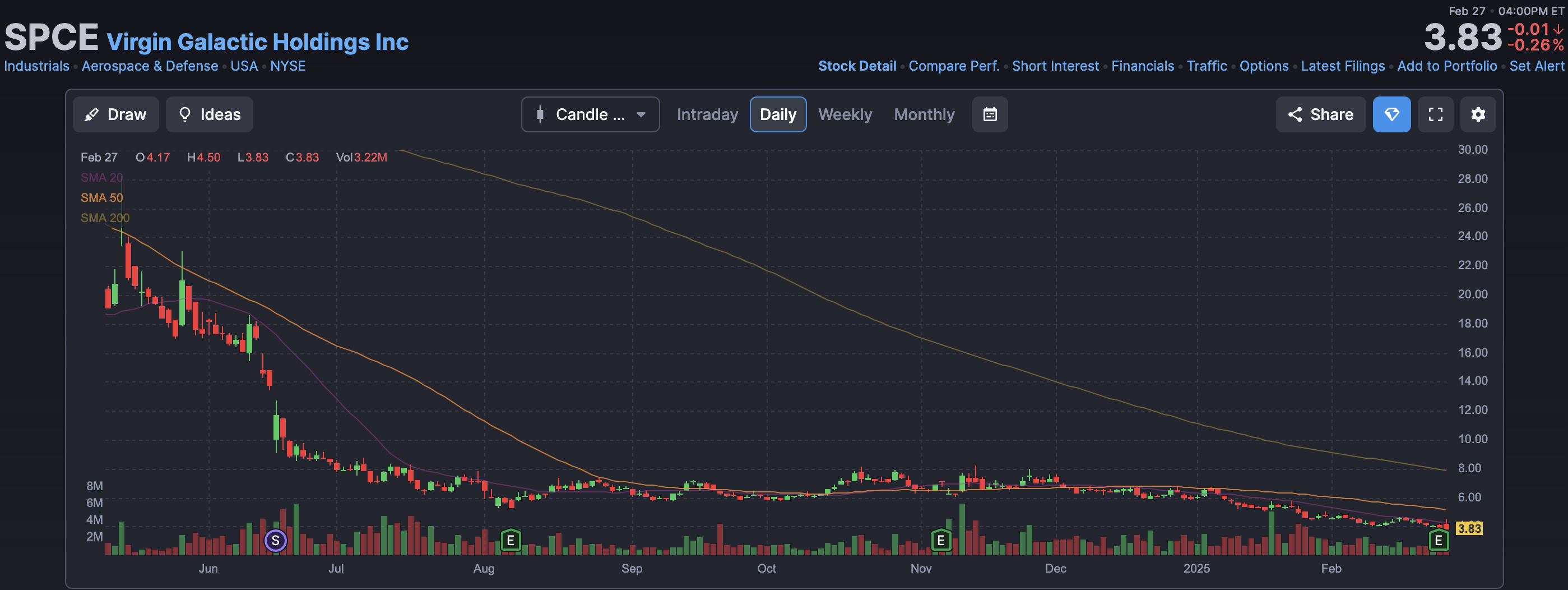
Task: Open Compare Perf. link
Action: point(954,66)
